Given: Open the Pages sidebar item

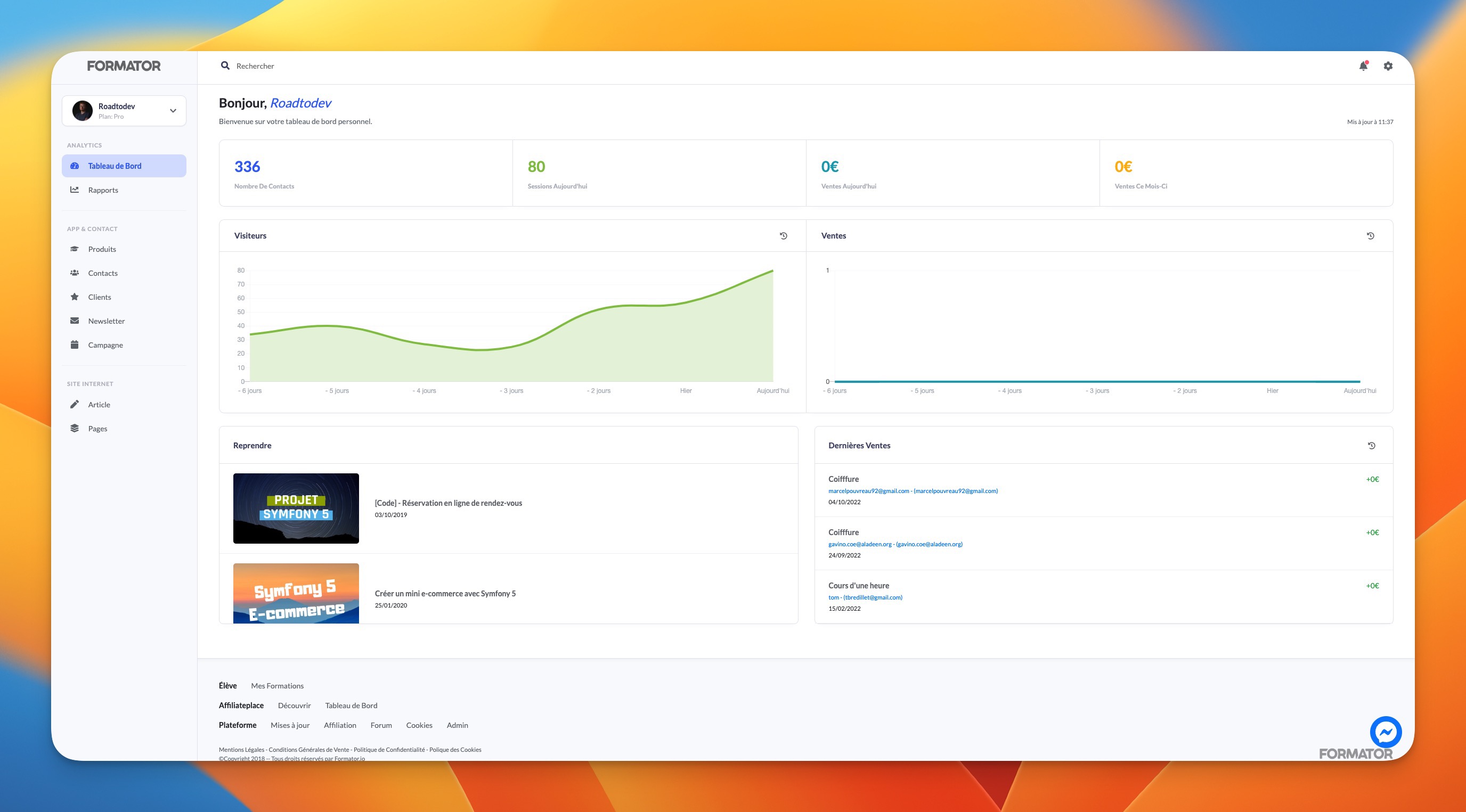Looking at the screenshot, I should point(97,429).
